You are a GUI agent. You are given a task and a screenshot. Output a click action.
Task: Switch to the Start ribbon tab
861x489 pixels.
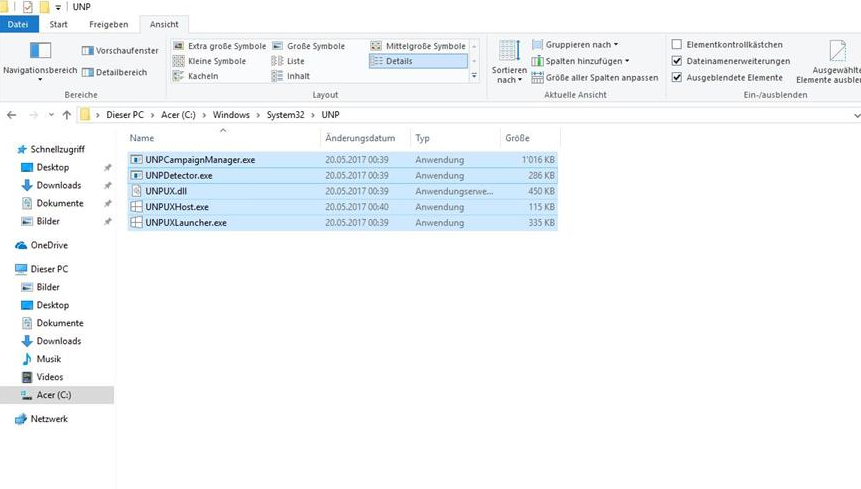tap(59, 24)
